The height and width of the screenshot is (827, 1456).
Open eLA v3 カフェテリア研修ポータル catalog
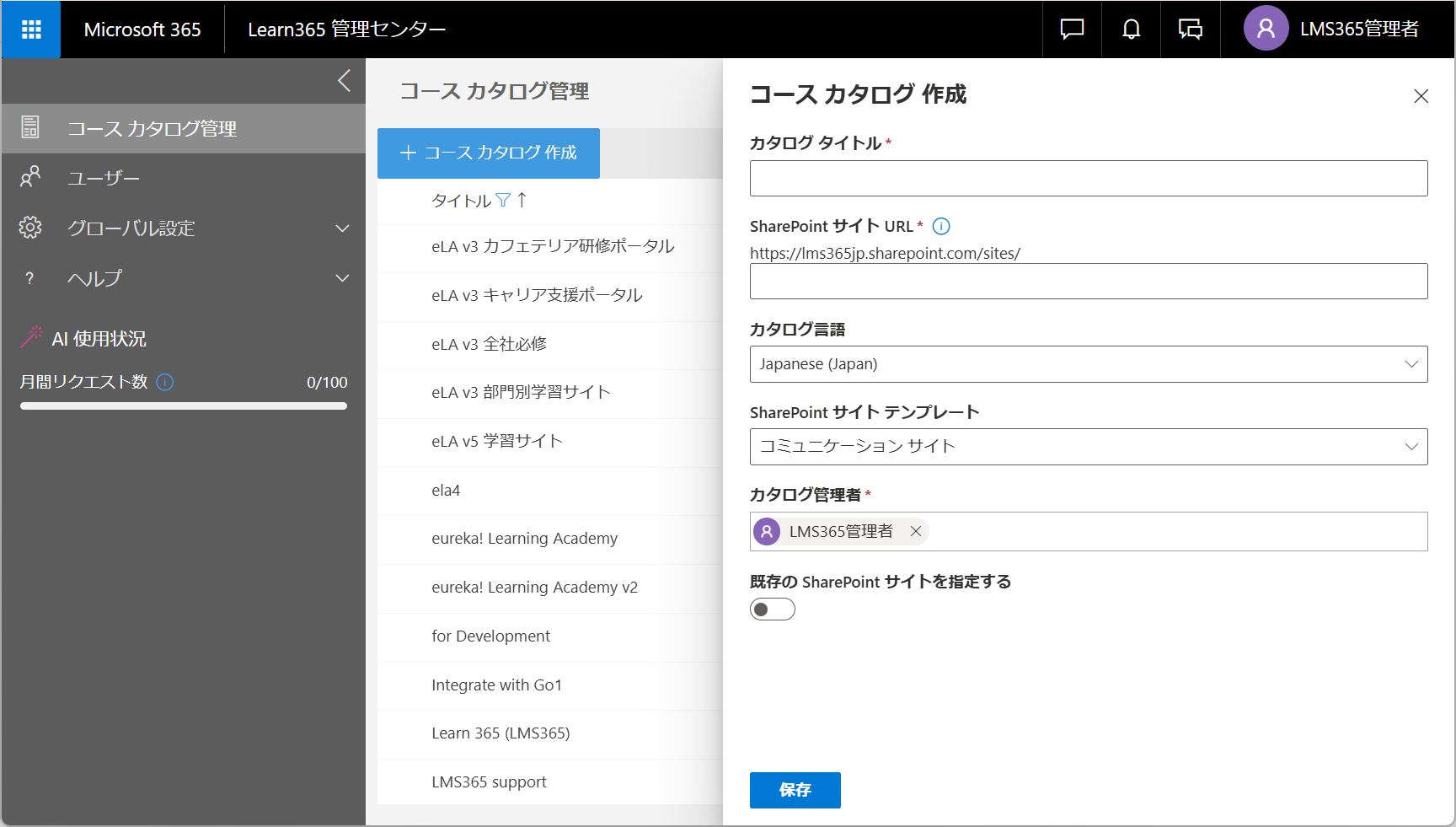(553, 246)
